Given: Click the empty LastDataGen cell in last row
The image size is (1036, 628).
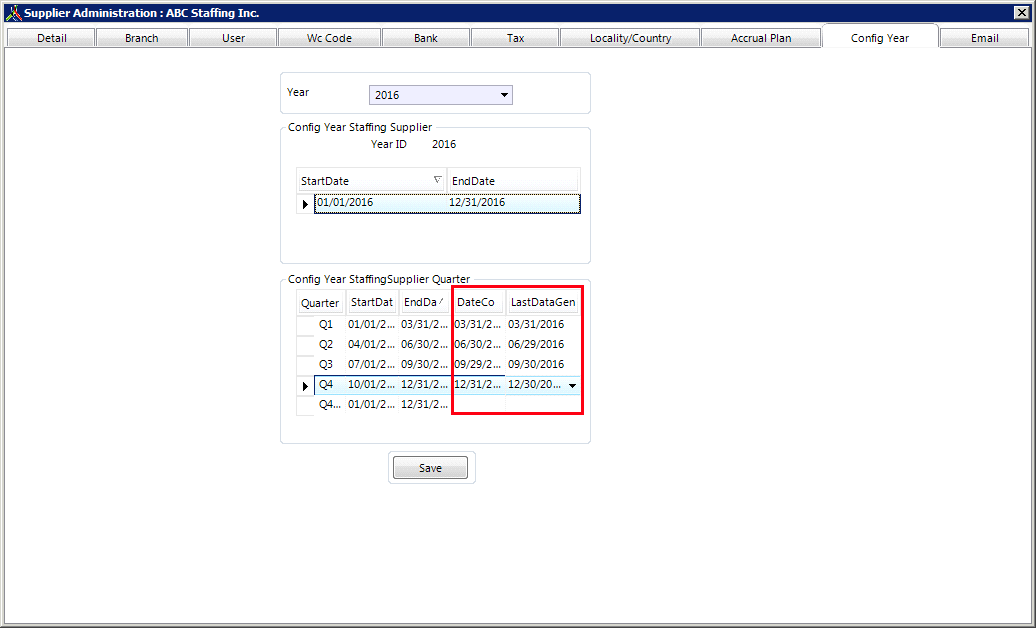Looking at the screenshot, I should pos(542,404).
